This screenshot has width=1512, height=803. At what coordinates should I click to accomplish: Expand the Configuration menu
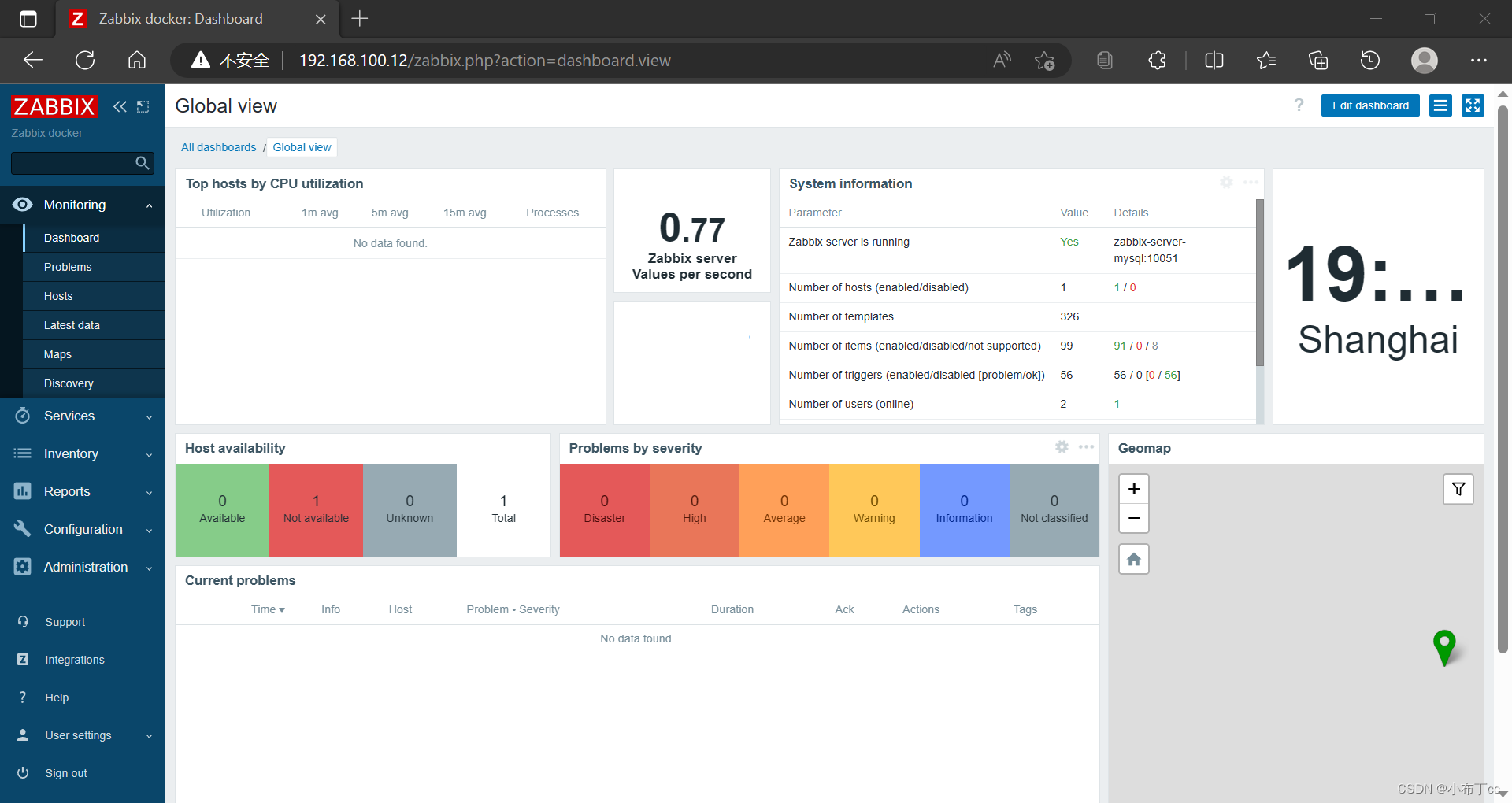pos(149,531)
